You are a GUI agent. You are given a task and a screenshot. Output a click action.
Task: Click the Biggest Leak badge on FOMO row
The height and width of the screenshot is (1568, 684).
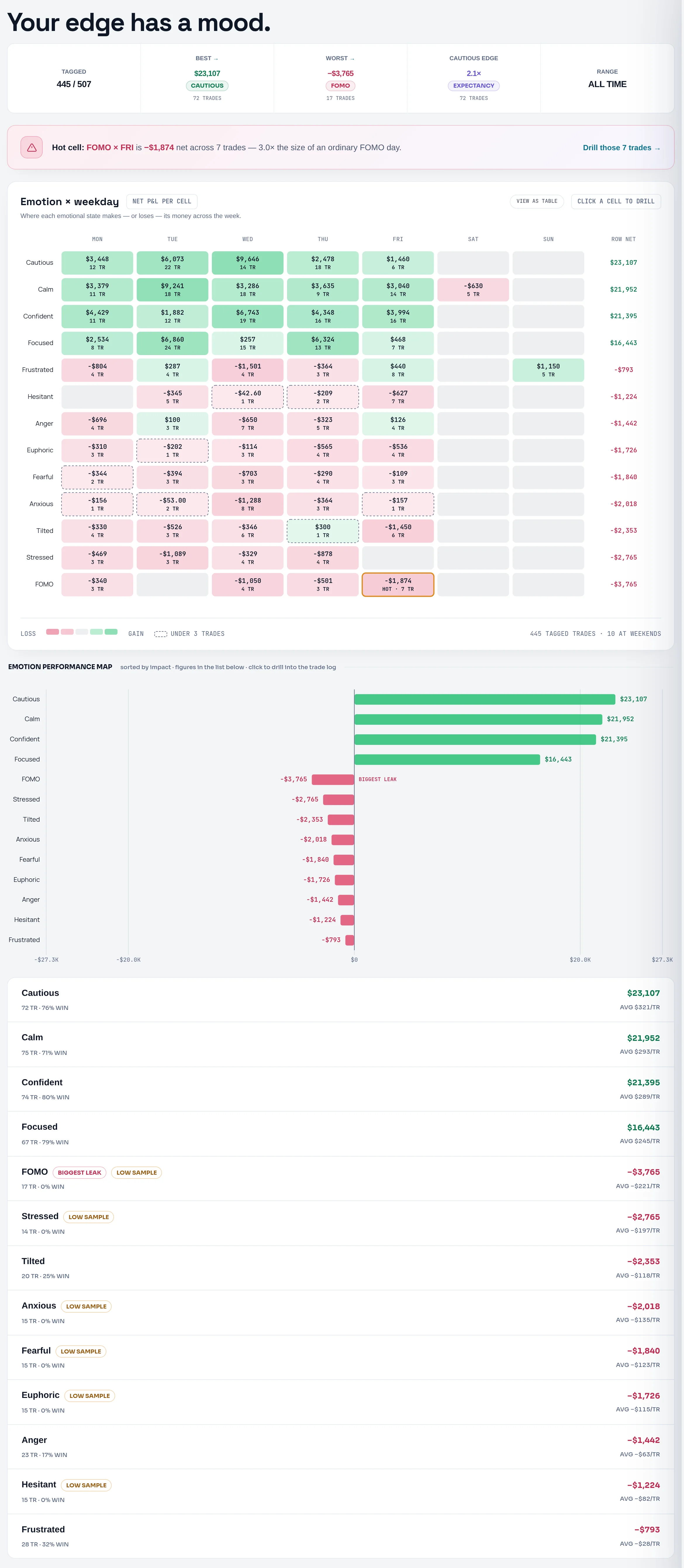tap(80, 1172)
